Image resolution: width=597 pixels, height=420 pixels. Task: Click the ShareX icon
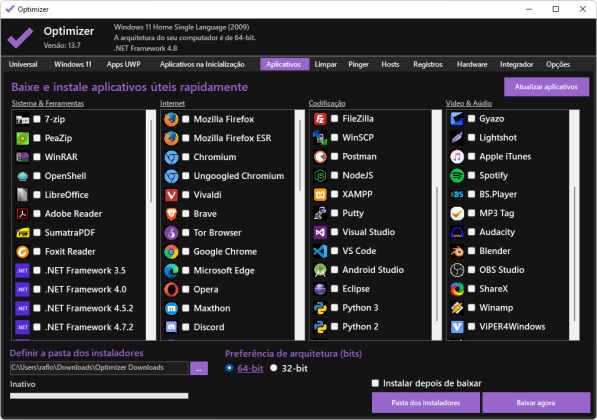457,289
